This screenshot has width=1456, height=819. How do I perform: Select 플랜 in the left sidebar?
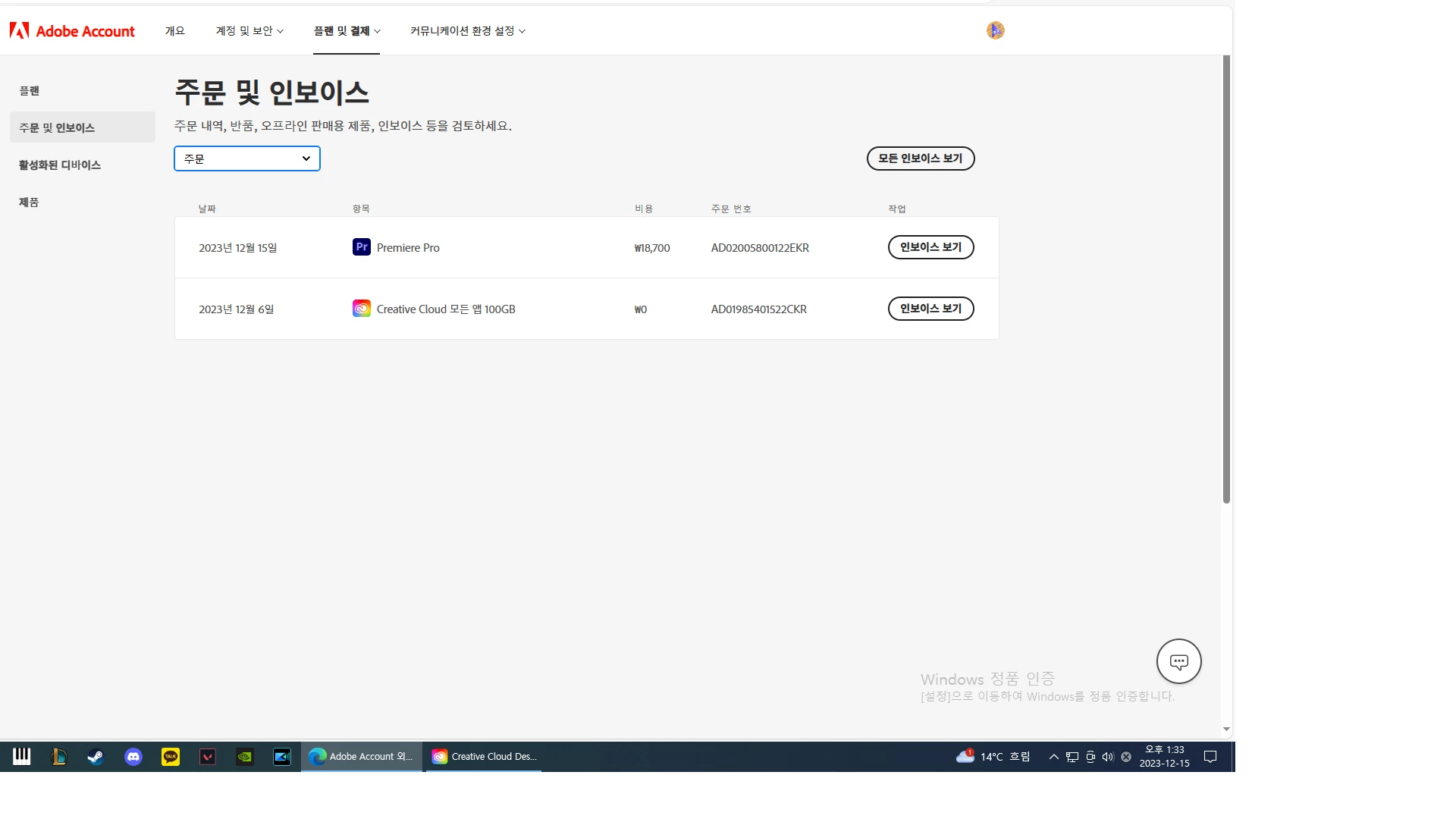[30, 90]
